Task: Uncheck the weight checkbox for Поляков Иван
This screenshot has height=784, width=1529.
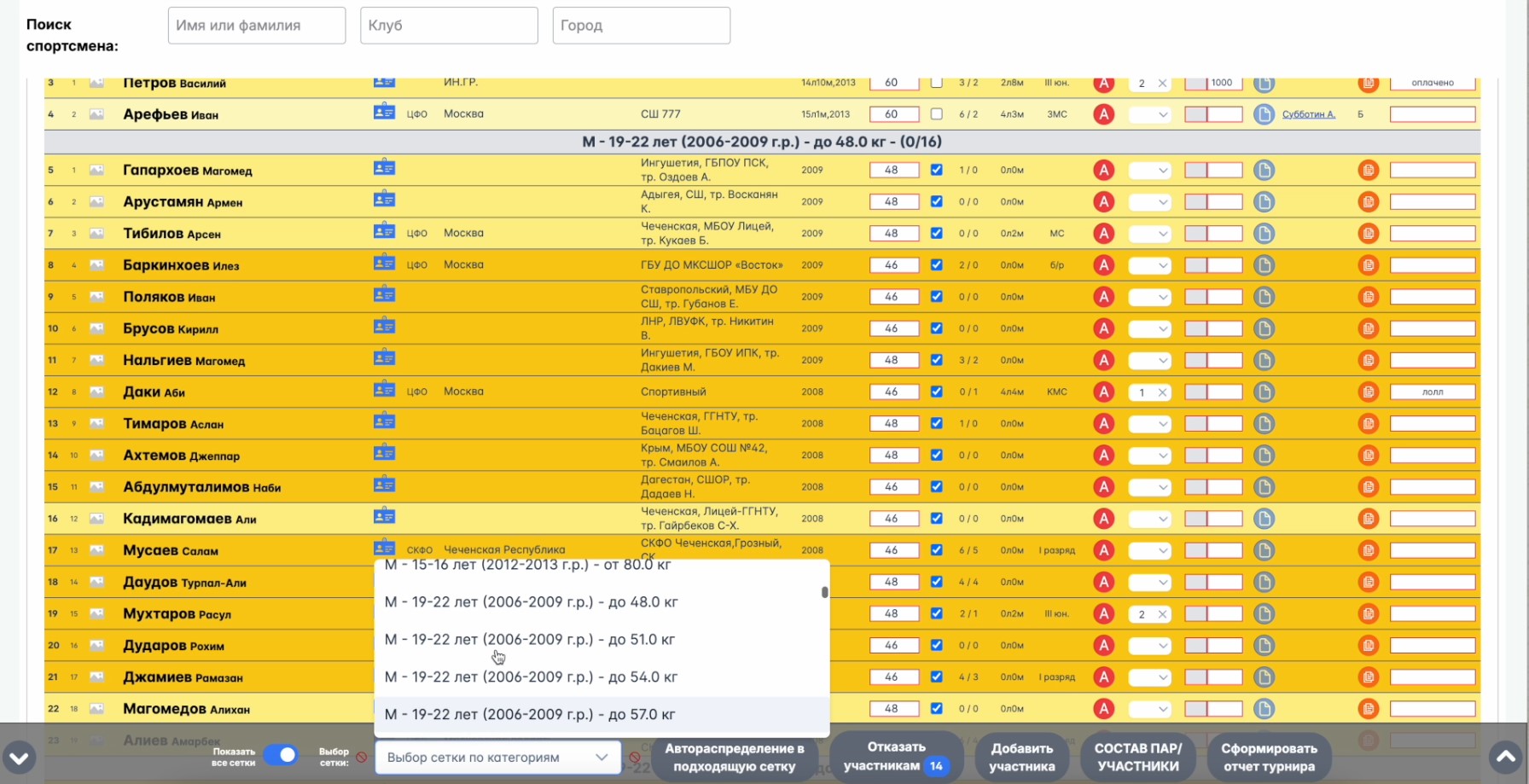Action: 936,297
